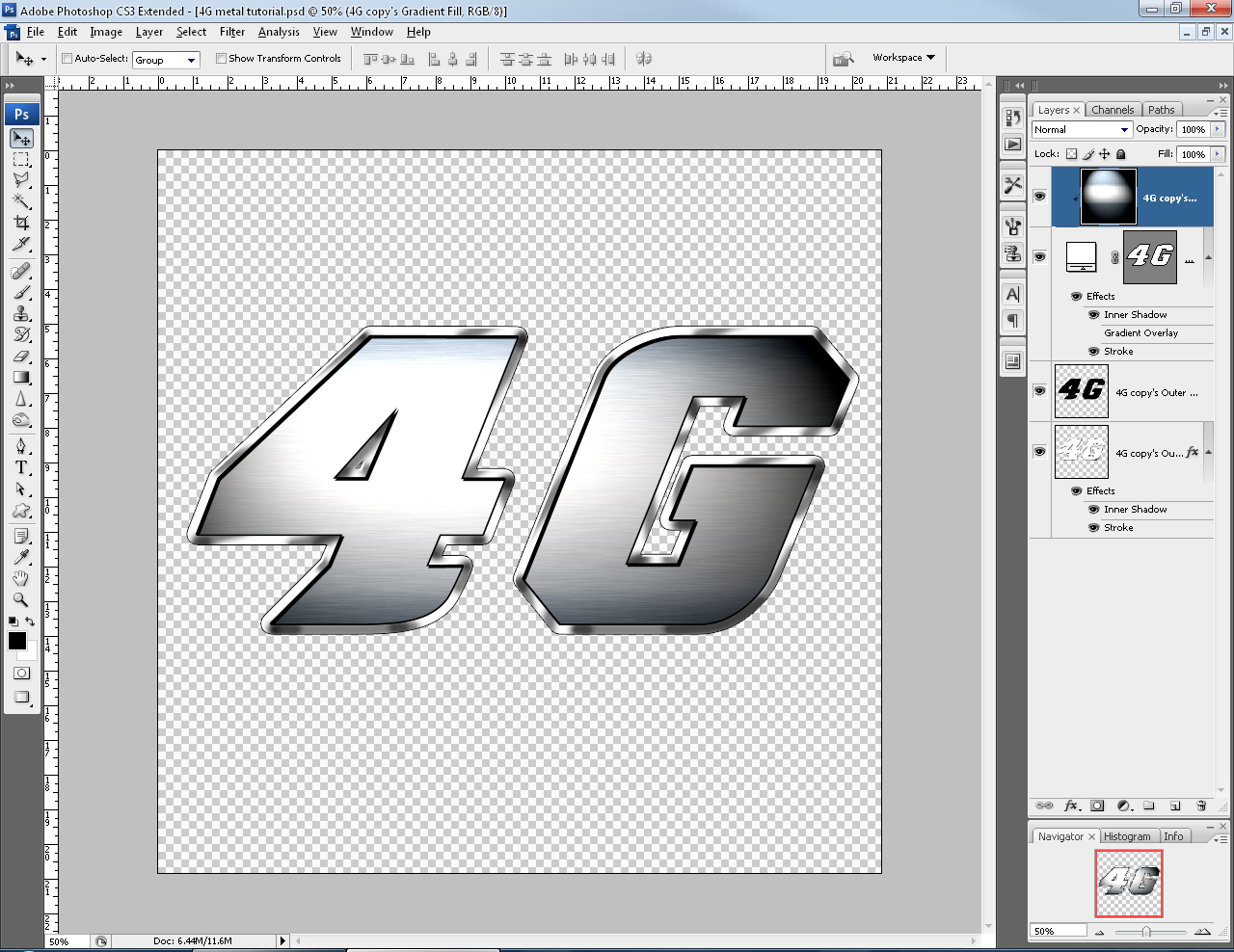Image resolution: width=1234 pixels, height=952 pixels.
Task: Open the Character panel dock icon
Action: click(x=1012, y=294)
